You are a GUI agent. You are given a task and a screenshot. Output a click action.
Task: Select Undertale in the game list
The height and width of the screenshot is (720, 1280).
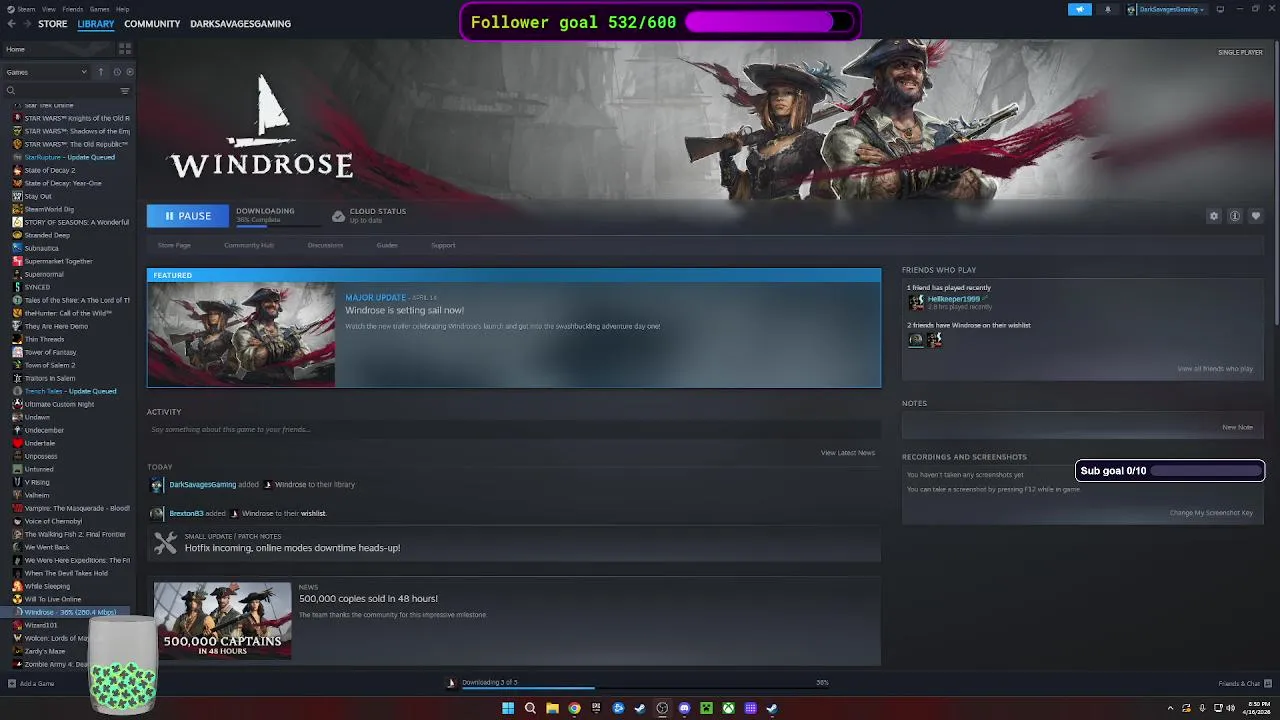tap(40, 443)
